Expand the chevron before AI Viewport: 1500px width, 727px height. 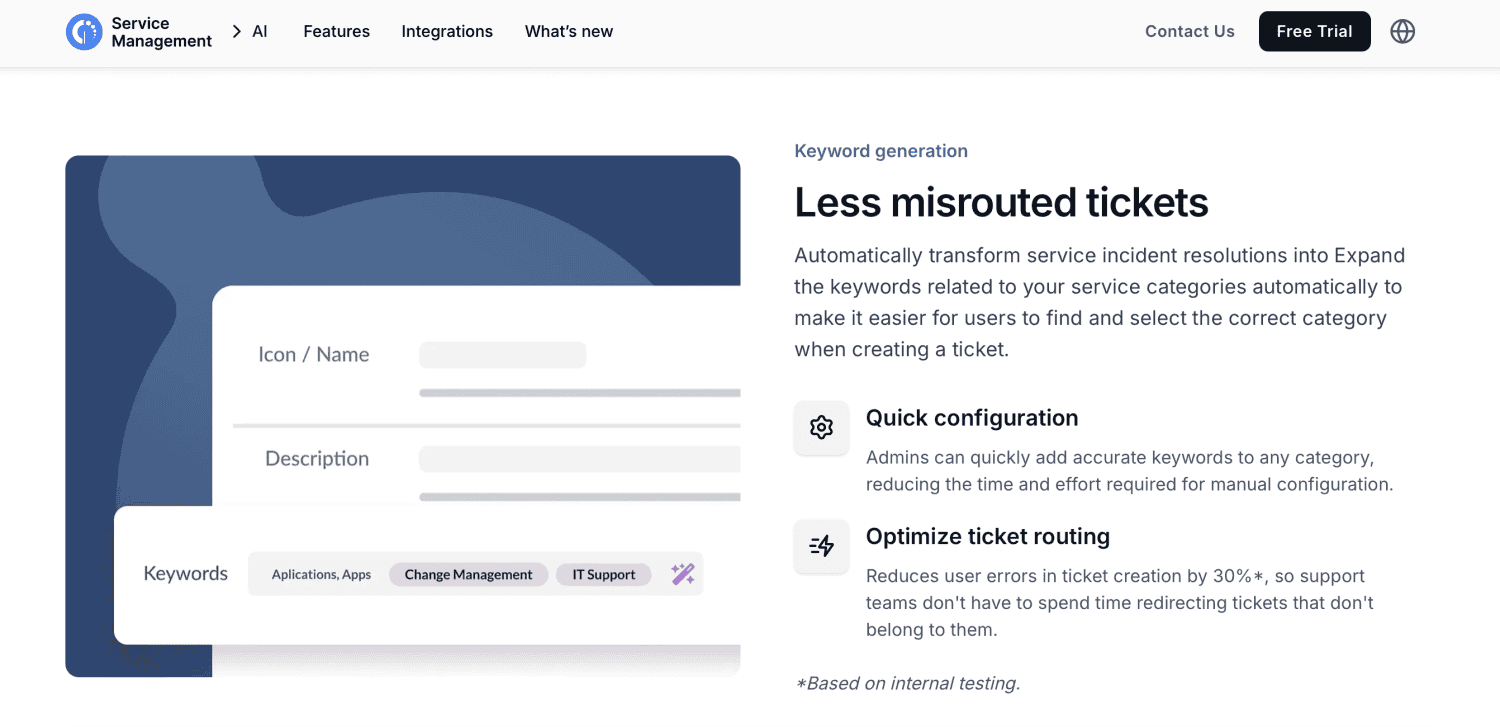pos(237,32)
